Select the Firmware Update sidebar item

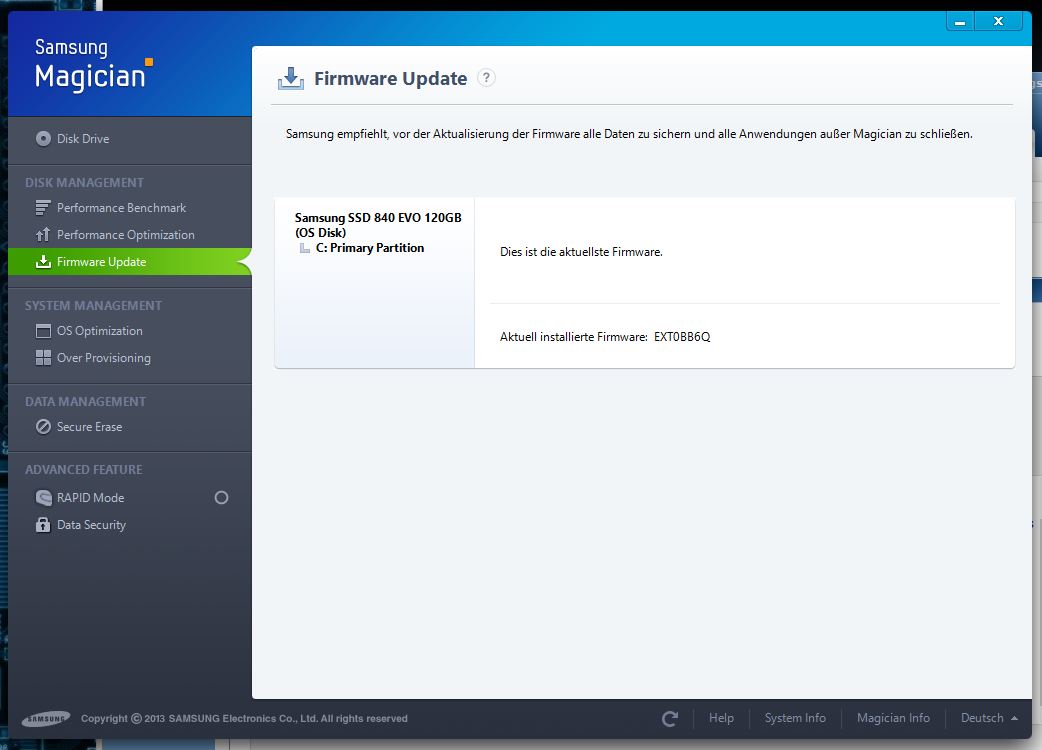(130, 262)
